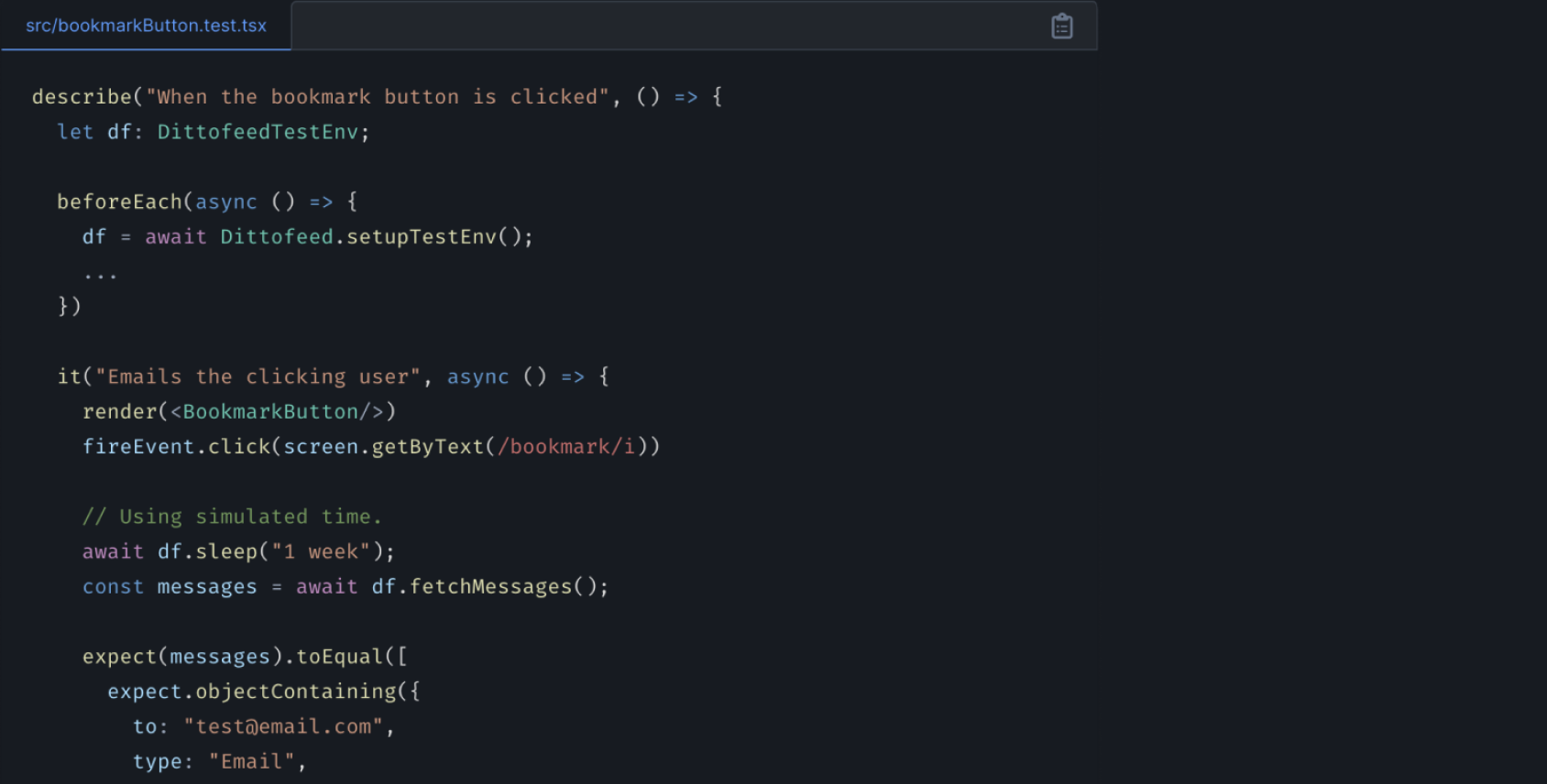Click the to: "test@email.com" line
1547x784 pixels.
[264, 726]
